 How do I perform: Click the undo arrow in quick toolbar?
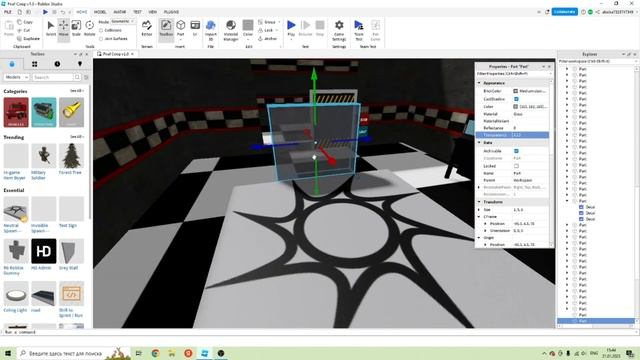[63, 12]
